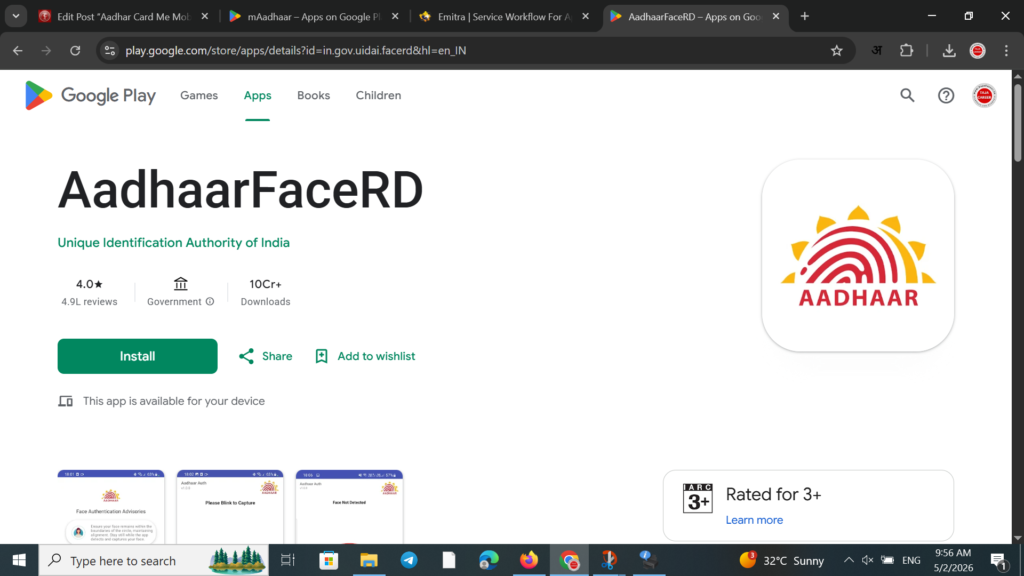Show hidden system tray icons
Viewport: 1024px width, 576px height.
(848, 560)
